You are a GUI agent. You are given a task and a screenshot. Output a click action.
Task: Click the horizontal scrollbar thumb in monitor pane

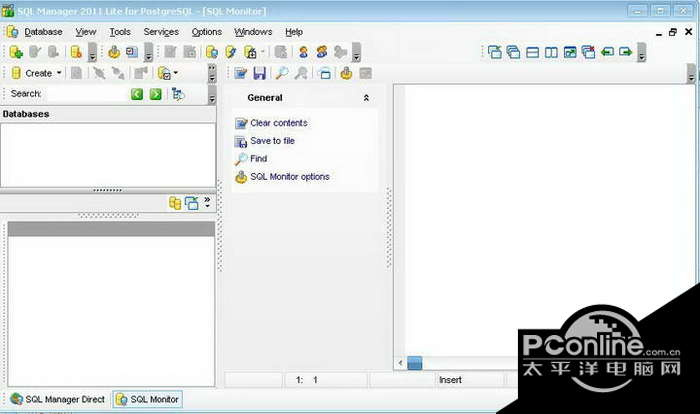click(x=414, y=363)
